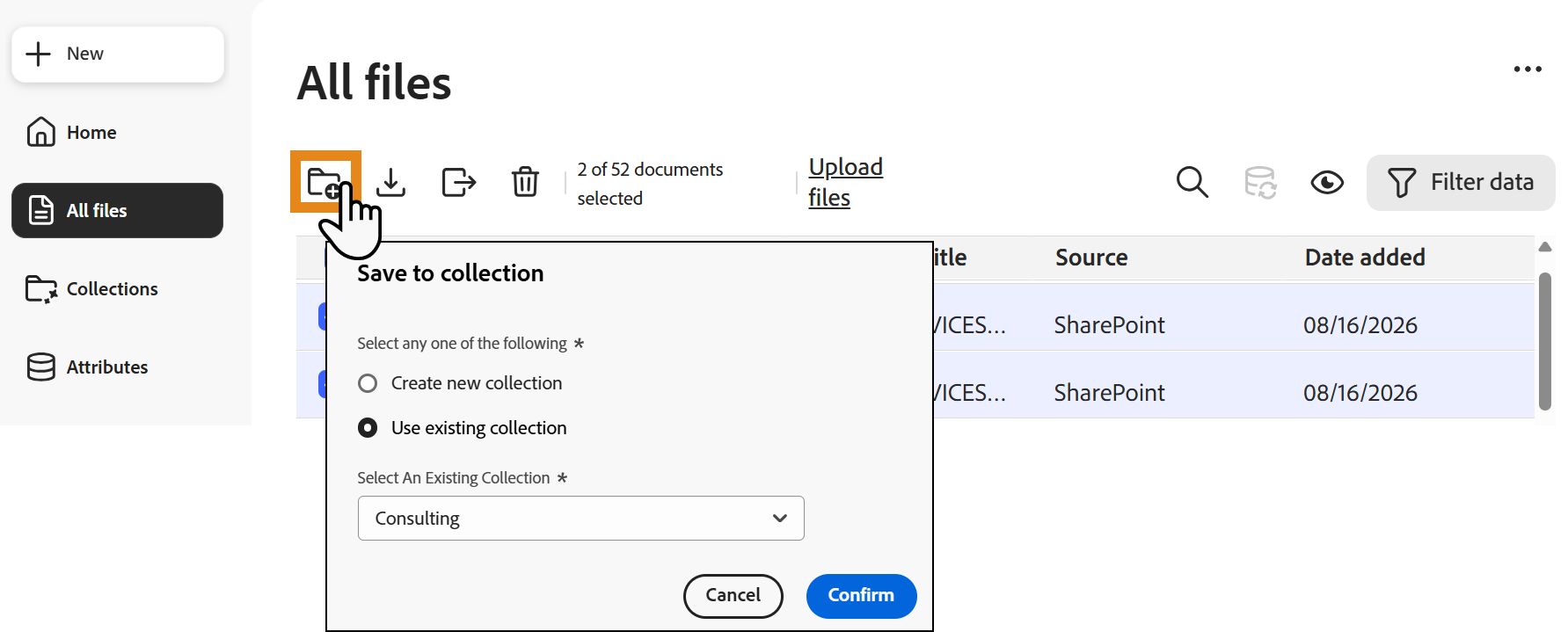Click the Filter data button
The image size is (1568, 632).
pyautogui.click(x=1461, y=182)
